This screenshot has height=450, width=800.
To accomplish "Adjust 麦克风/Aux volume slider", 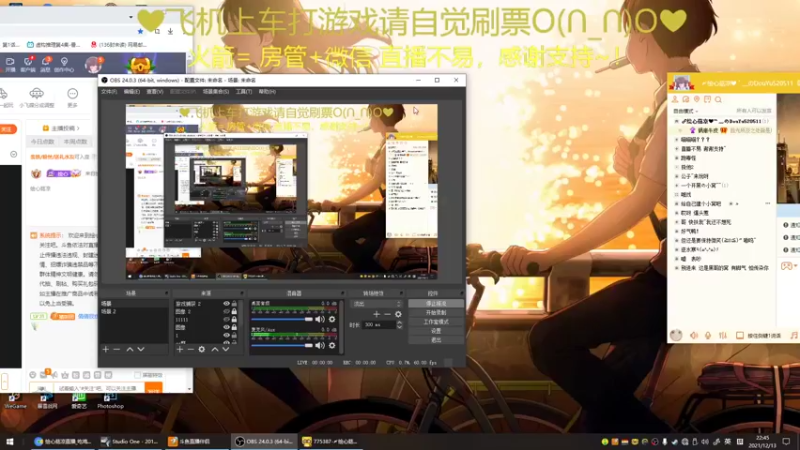I will click(282, 345).
